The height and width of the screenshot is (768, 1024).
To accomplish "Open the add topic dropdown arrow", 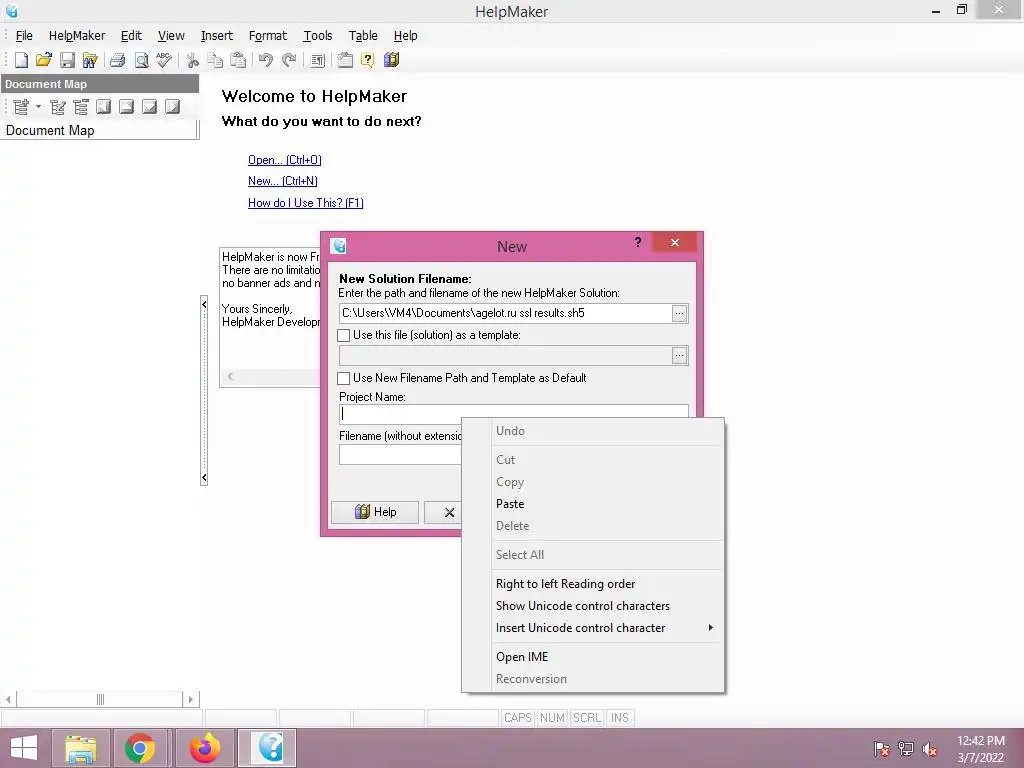I will [38, 106].
